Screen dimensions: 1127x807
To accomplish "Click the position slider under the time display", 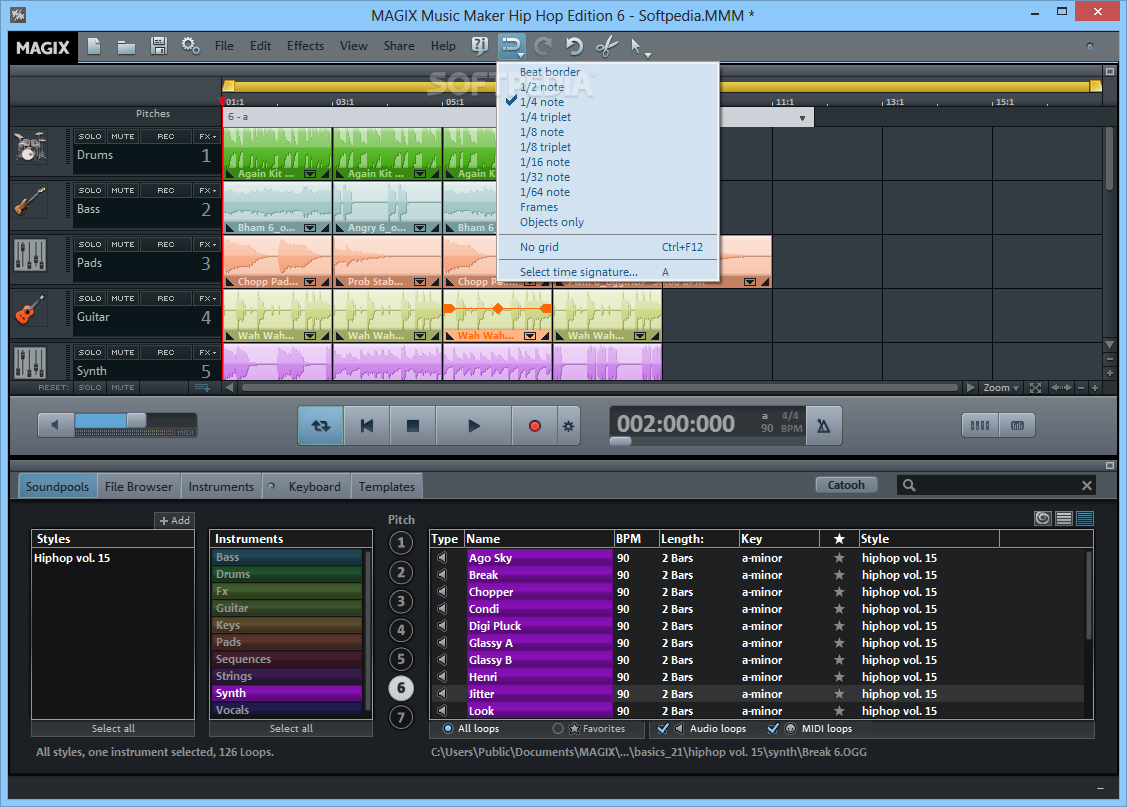I will 620,441.
